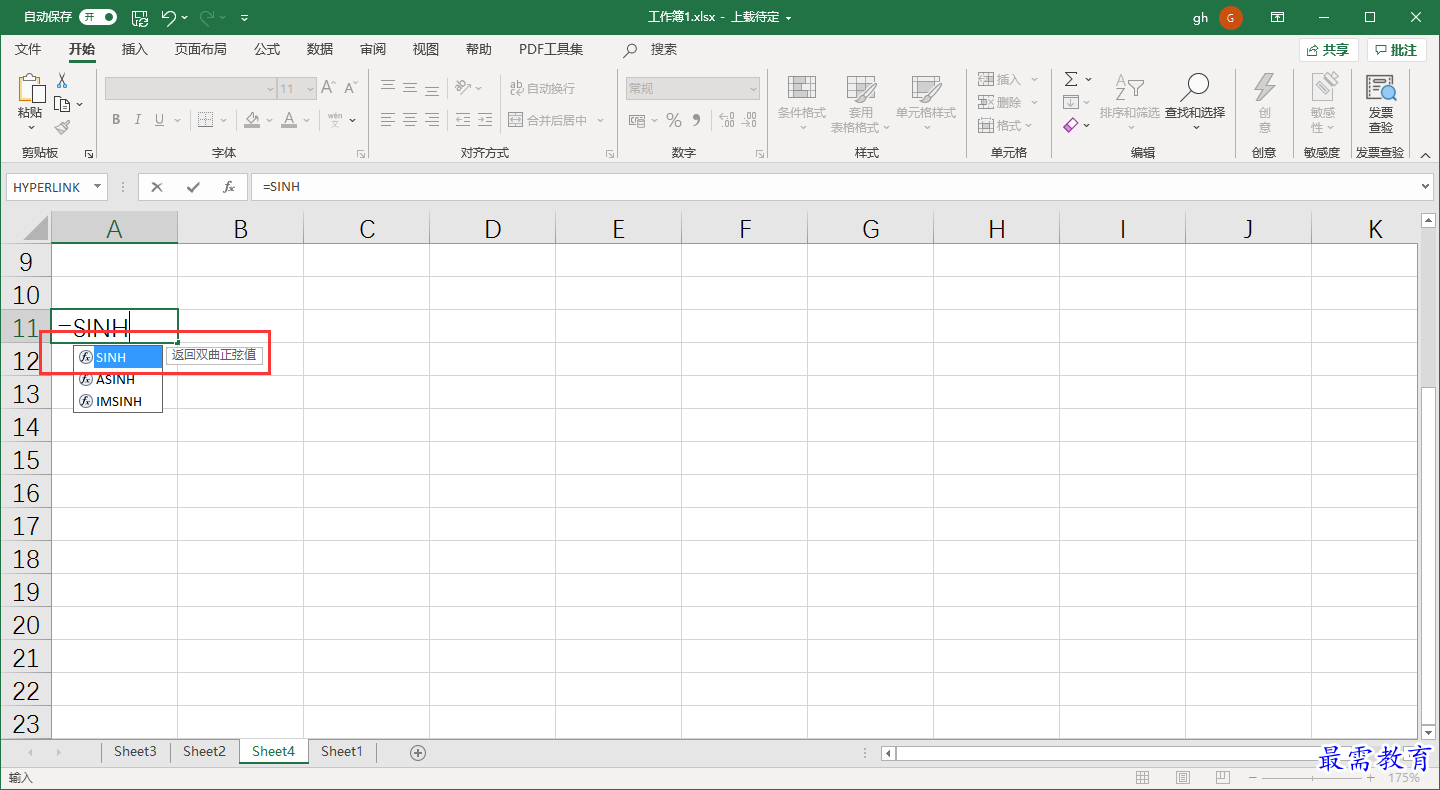Select SINH from the autocomplete list
This screenshot has width=1440, height=790.
[x=118, y=357]
